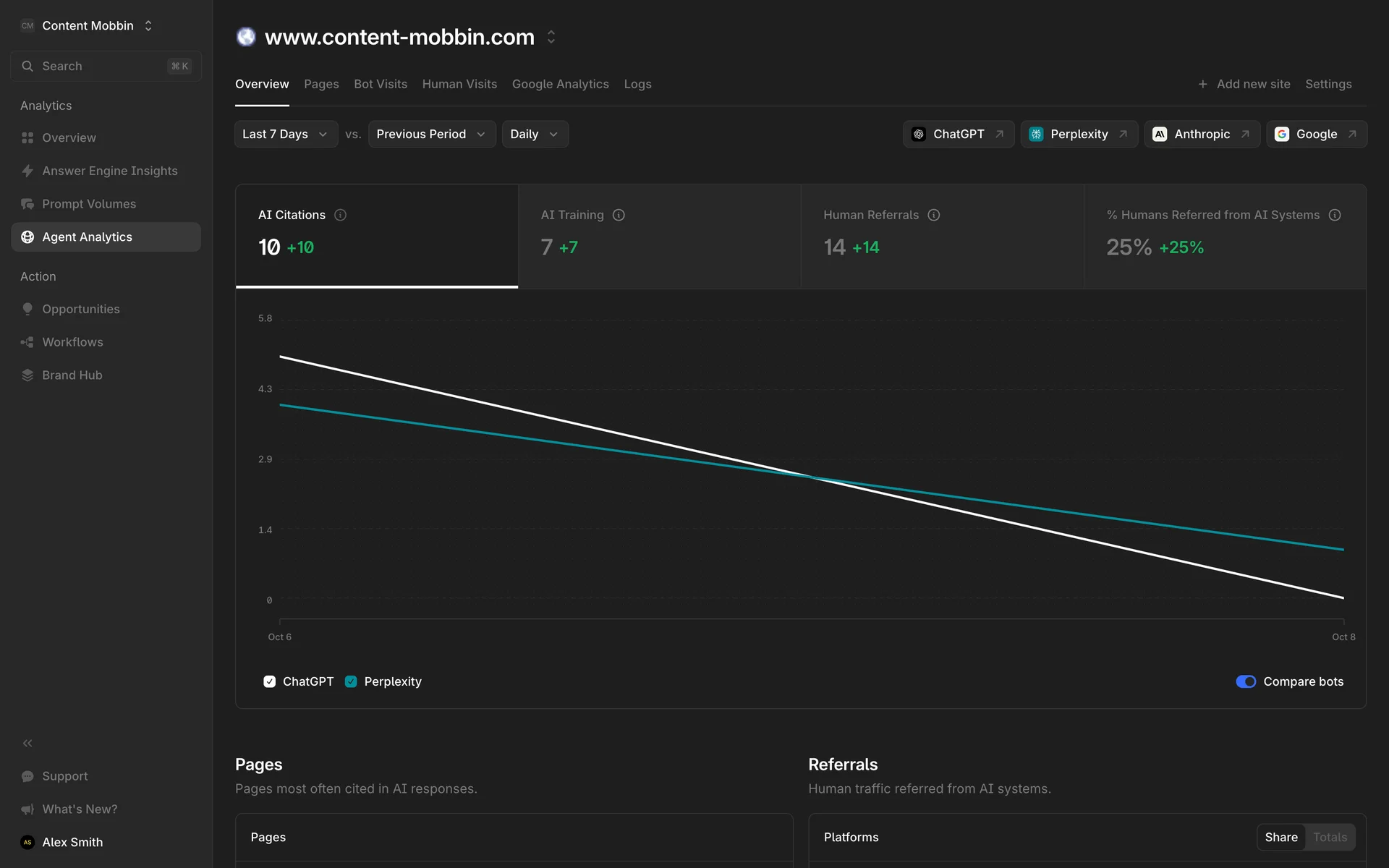
Task: Click the sidebar Search field
Action: pyautogui.click(x=106, y=66)
